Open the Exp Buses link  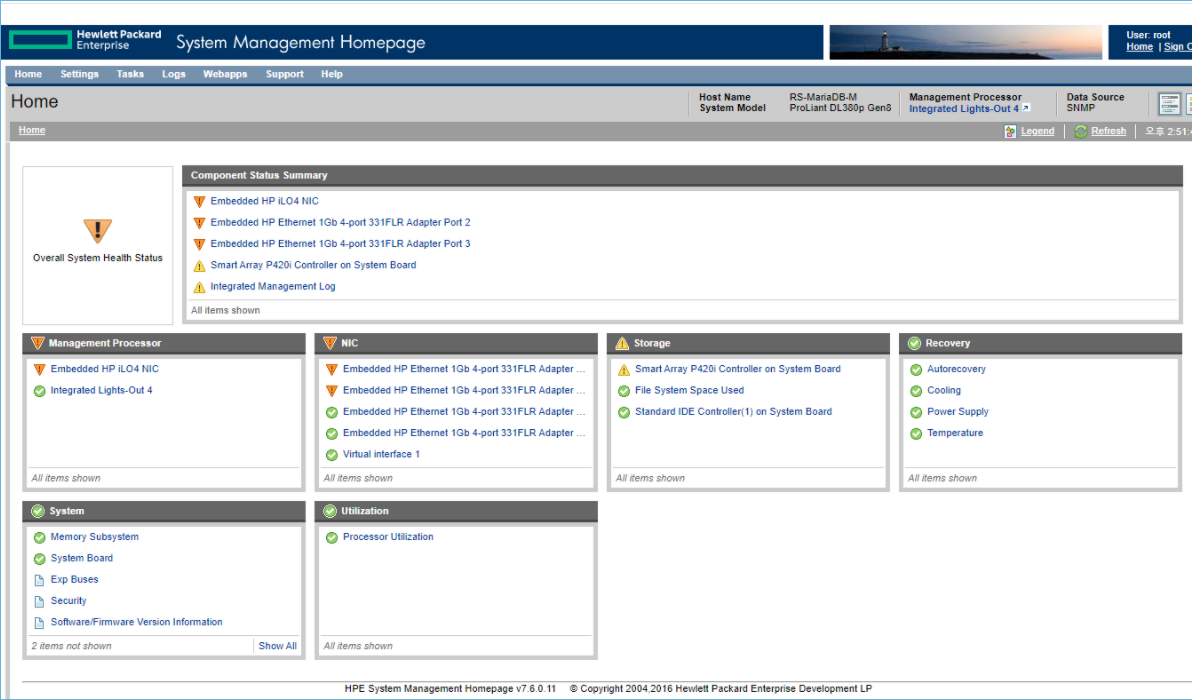(74, 579)
